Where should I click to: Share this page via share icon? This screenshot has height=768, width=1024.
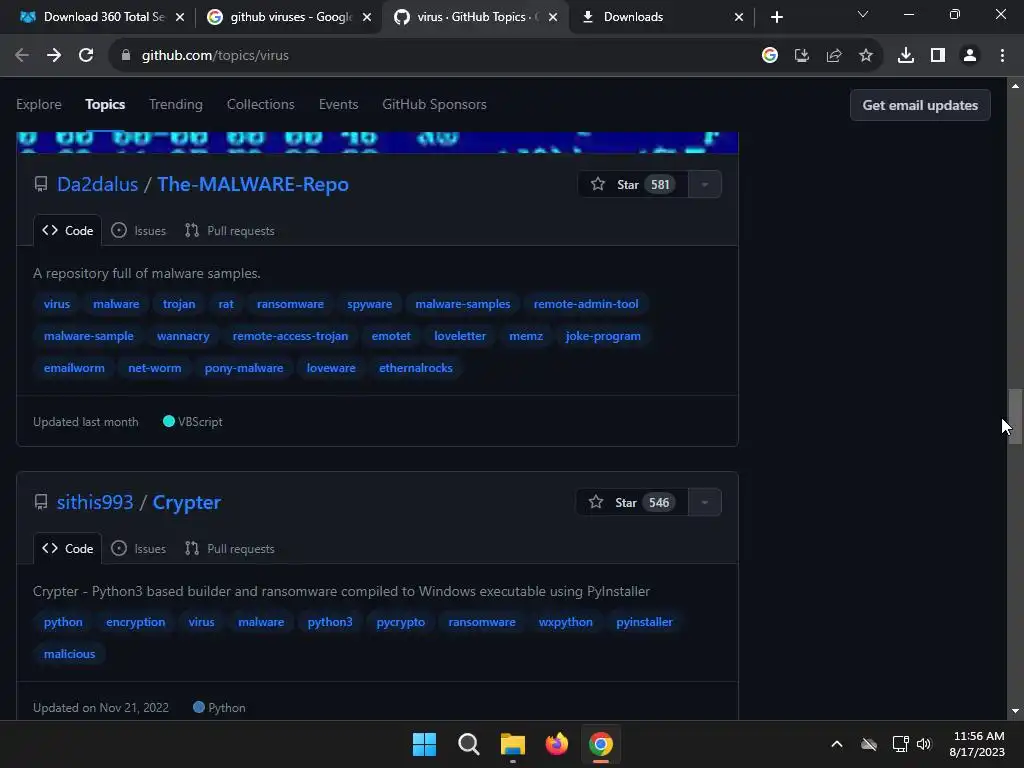pyautogui.click(x=834, y=56)
